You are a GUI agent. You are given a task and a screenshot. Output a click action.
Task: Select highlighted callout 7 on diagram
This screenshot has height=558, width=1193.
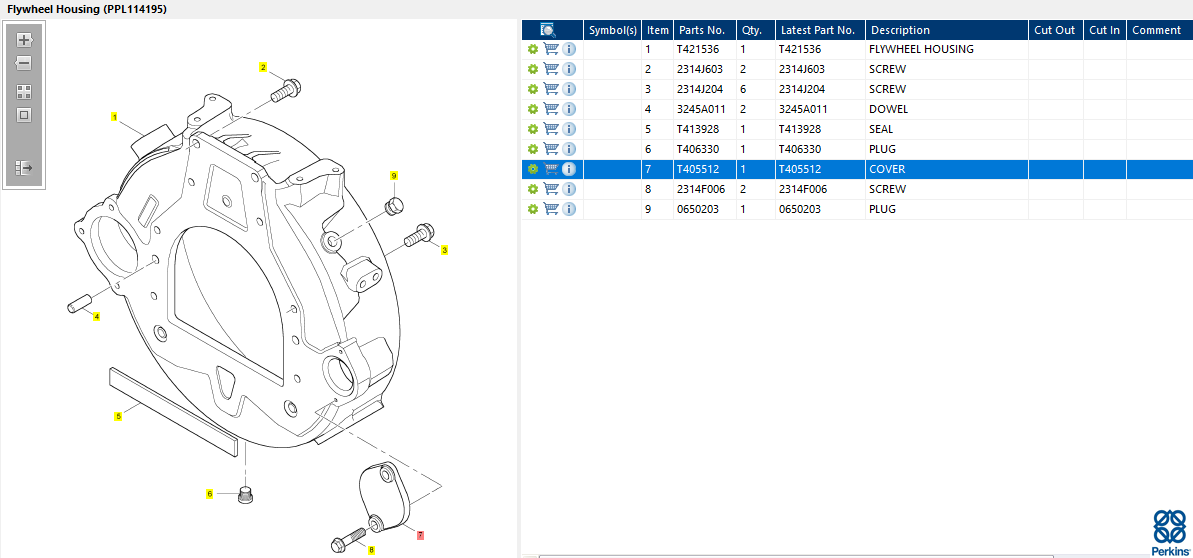pyautogui.click(x=420, y=535)
